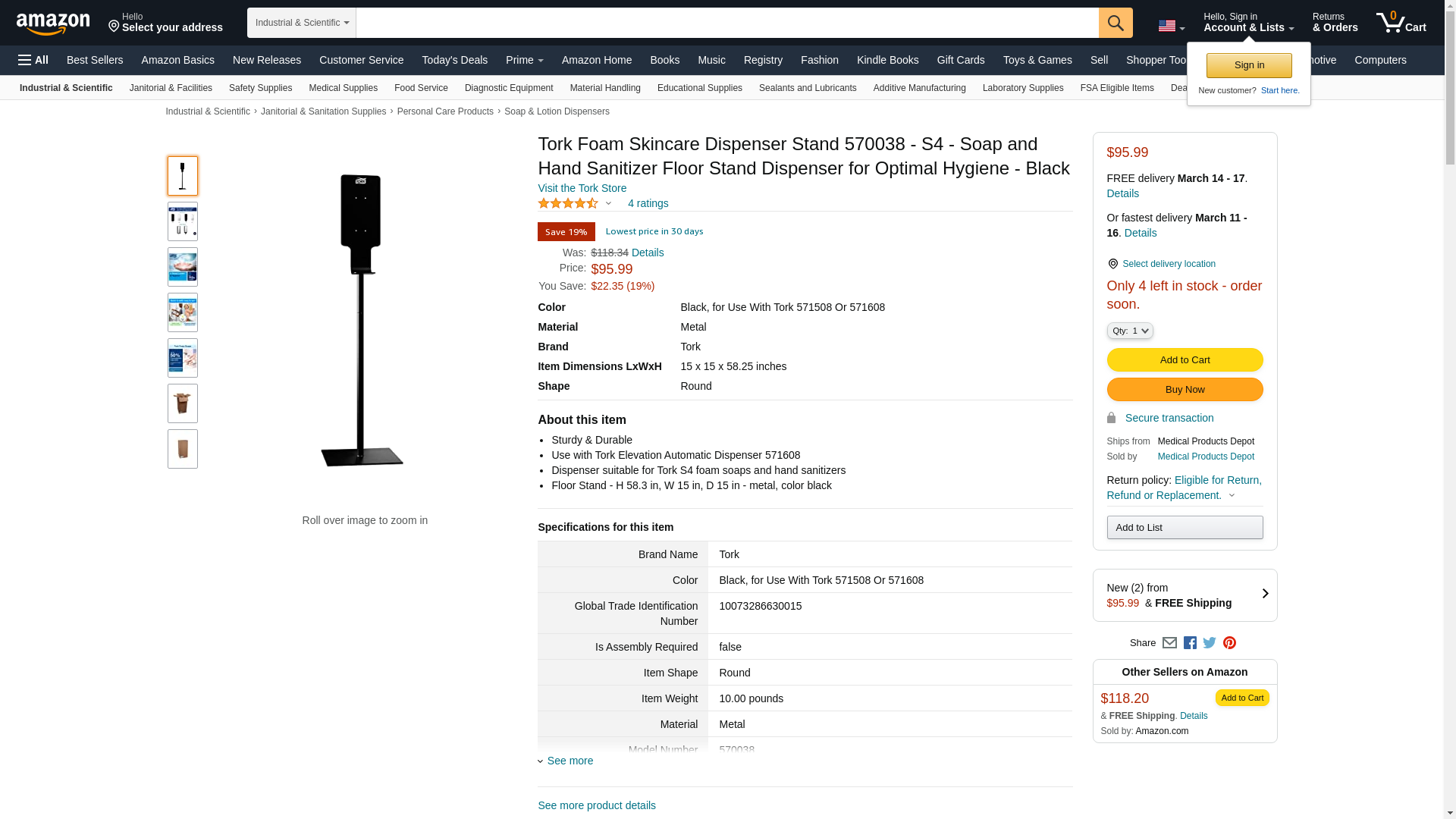1456x819 pixels.
Task: Share the product on Twitter
Action: [1210, 643]
